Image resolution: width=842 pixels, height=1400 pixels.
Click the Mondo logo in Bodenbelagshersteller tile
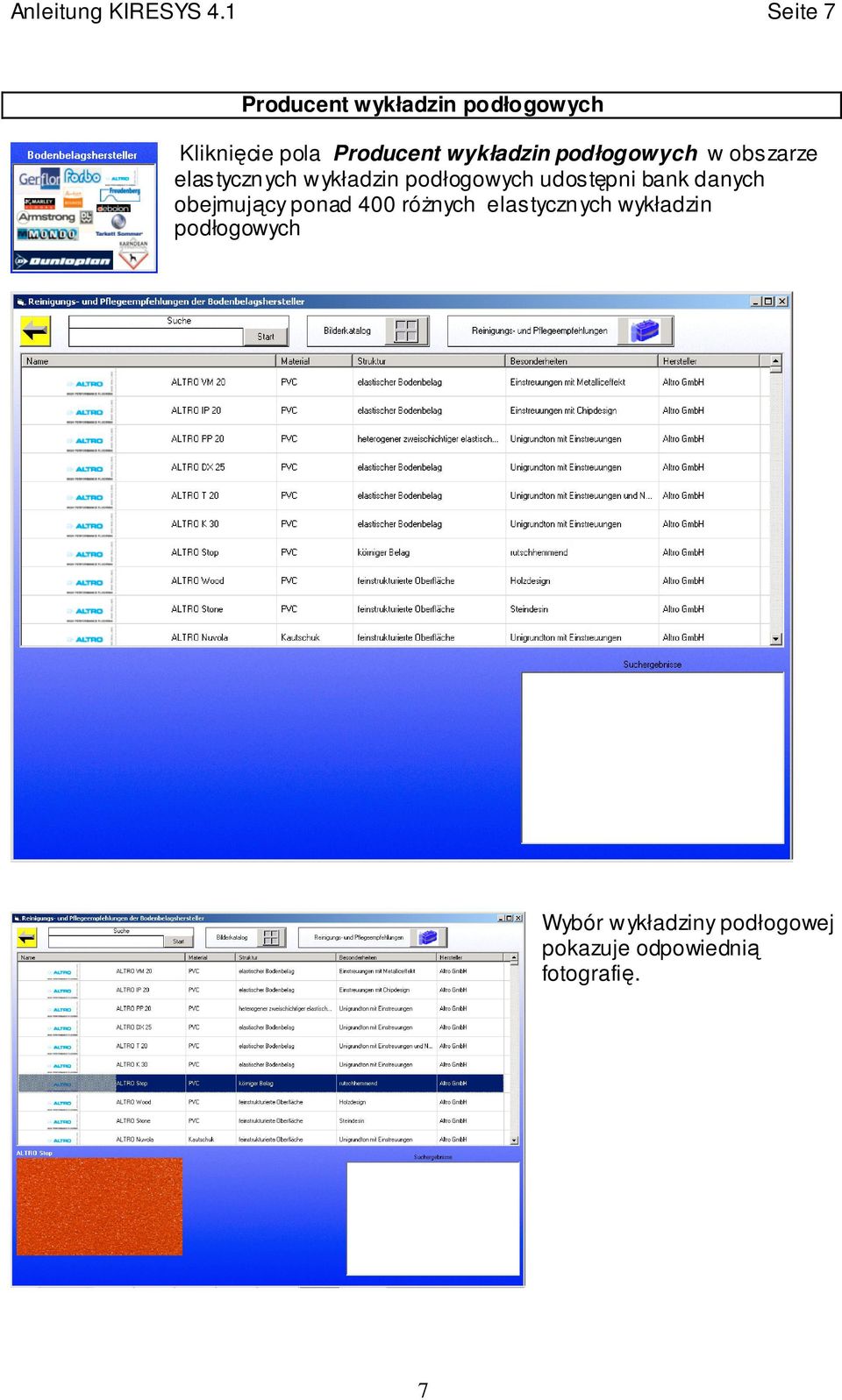point(48,234)
